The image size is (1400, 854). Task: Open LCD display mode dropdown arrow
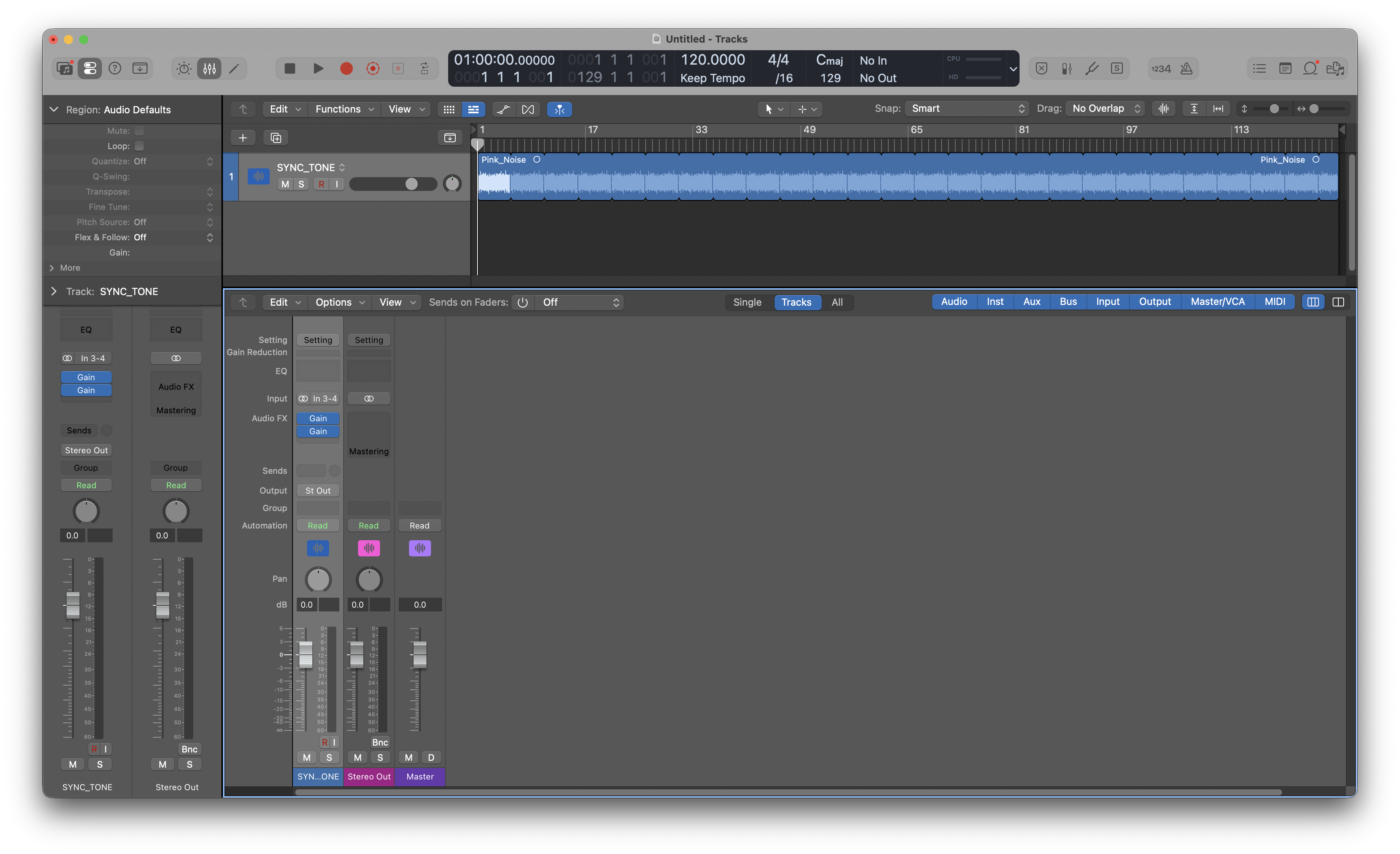(x=1012, y=69)
